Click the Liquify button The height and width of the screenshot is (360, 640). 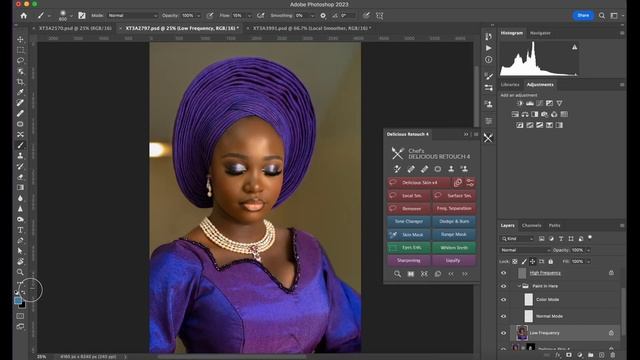click(454, 260)
